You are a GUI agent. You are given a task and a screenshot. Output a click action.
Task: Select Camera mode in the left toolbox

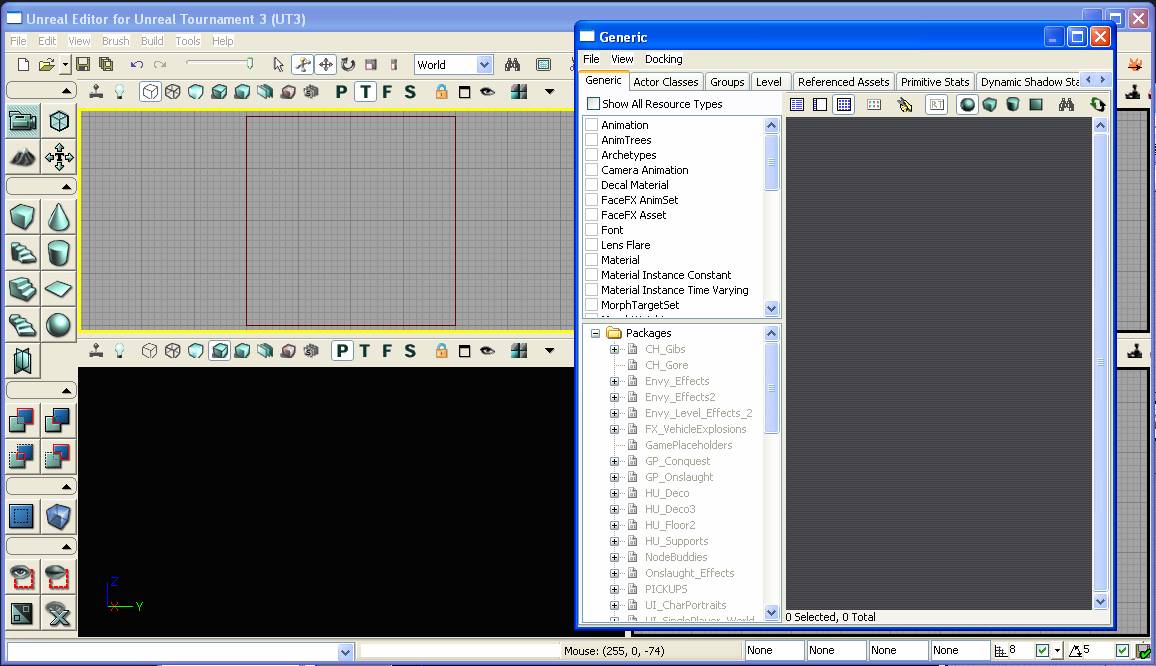(23, 121)
